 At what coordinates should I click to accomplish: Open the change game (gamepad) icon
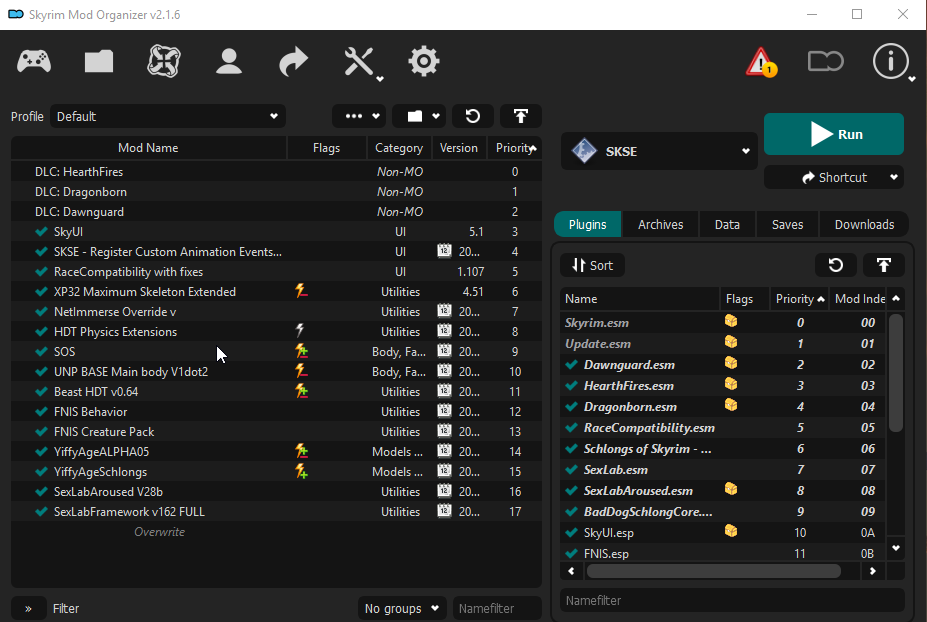pyautogui.click(x=34, y=61)
